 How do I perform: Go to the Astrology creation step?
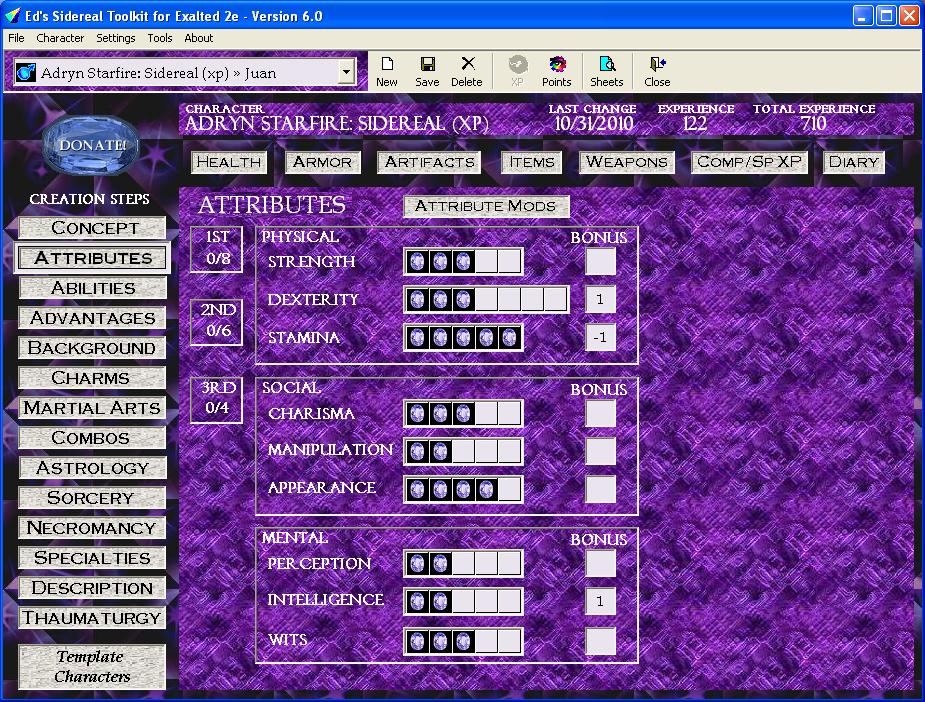click(92, 468)
